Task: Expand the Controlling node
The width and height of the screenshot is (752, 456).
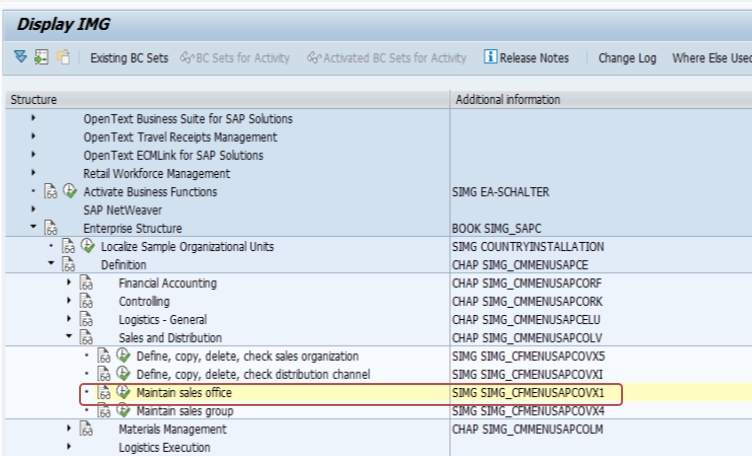Action: pos(69,300)
